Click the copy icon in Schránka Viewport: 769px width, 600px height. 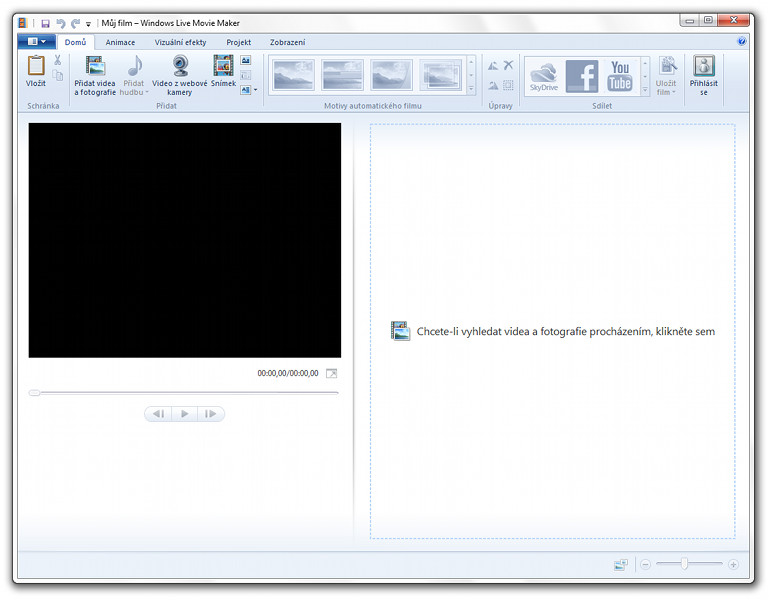[58, 76]
